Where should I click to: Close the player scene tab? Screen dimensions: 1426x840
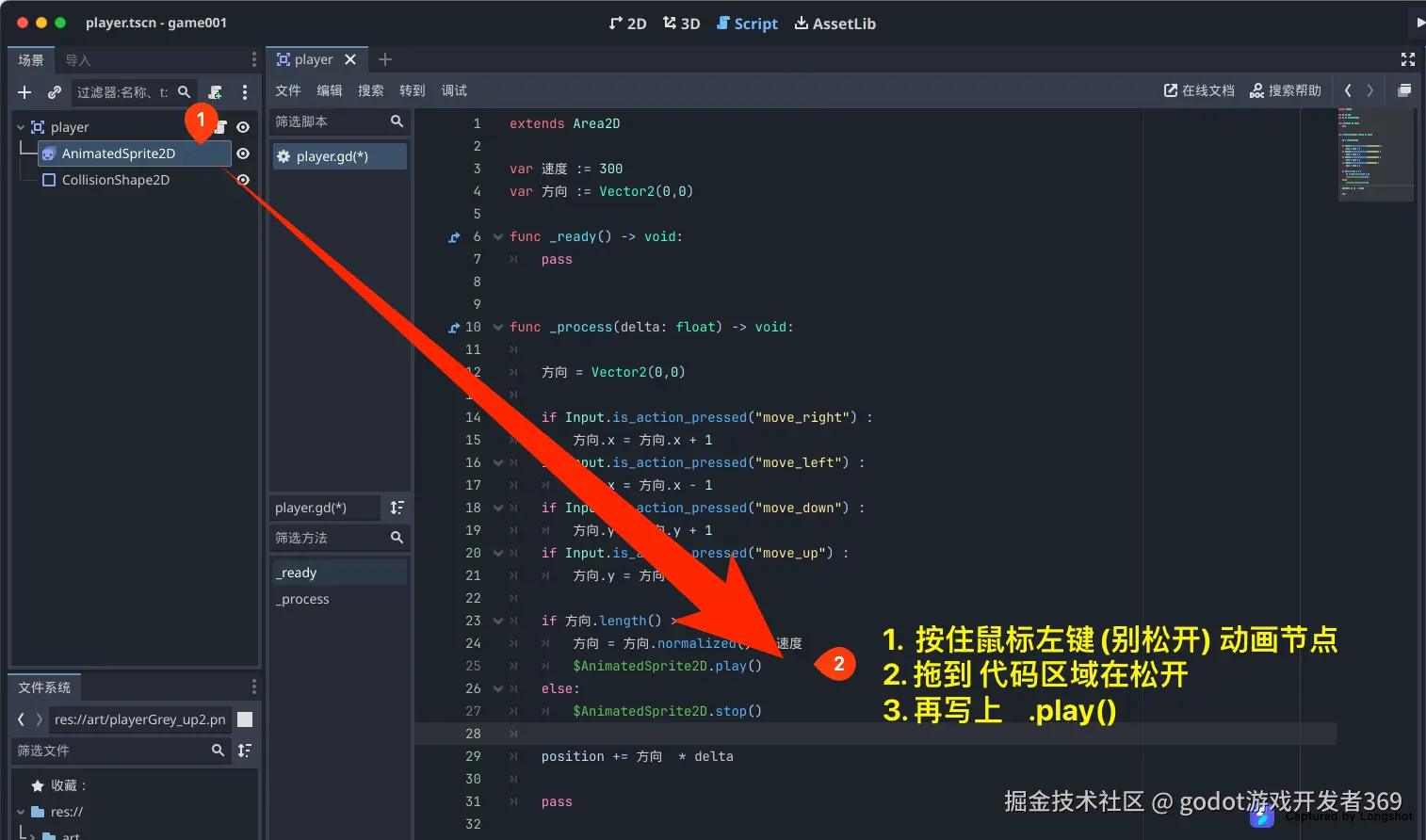[350, 59]
